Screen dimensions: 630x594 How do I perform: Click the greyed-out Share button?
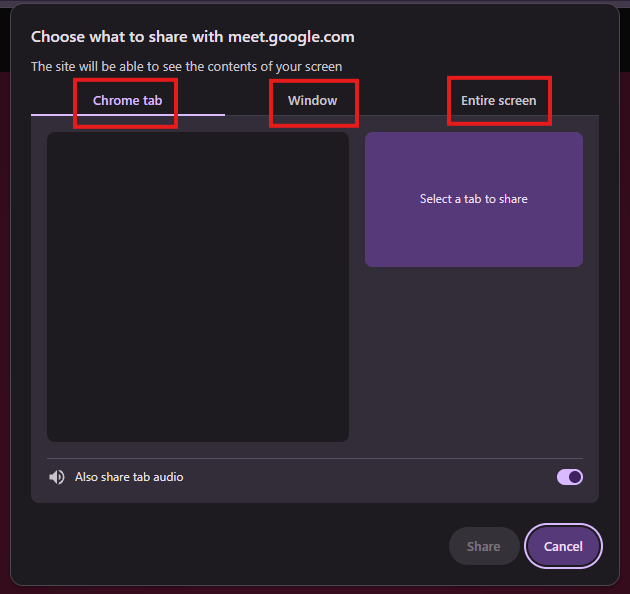[484, 546]
